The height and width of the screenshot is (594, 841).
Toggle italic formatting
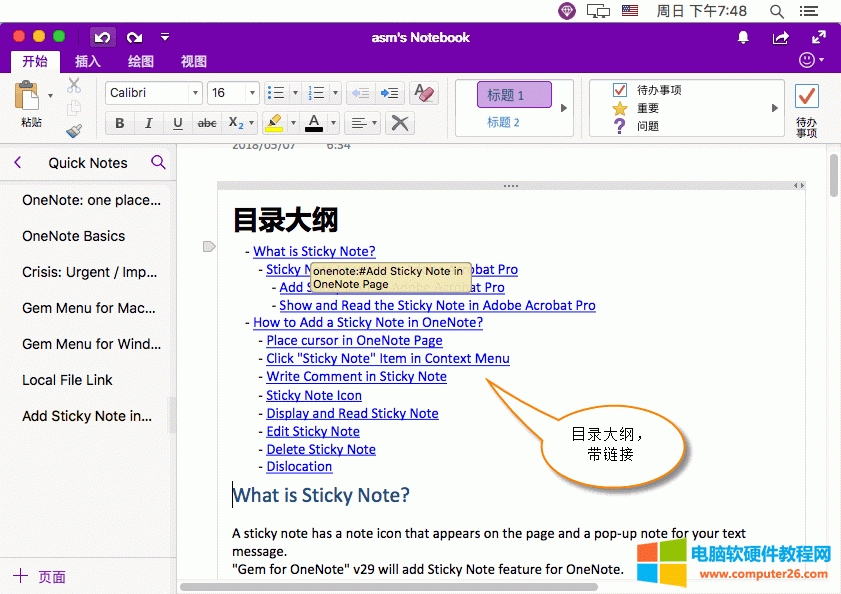point(149,124)
